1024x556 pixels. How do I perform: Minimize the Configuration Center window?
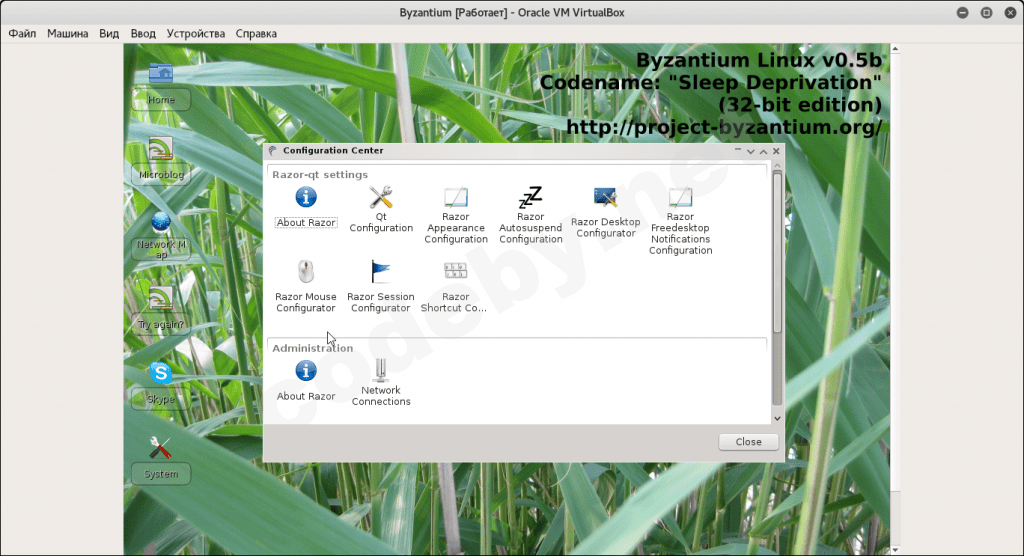click(x=738, y=150)
